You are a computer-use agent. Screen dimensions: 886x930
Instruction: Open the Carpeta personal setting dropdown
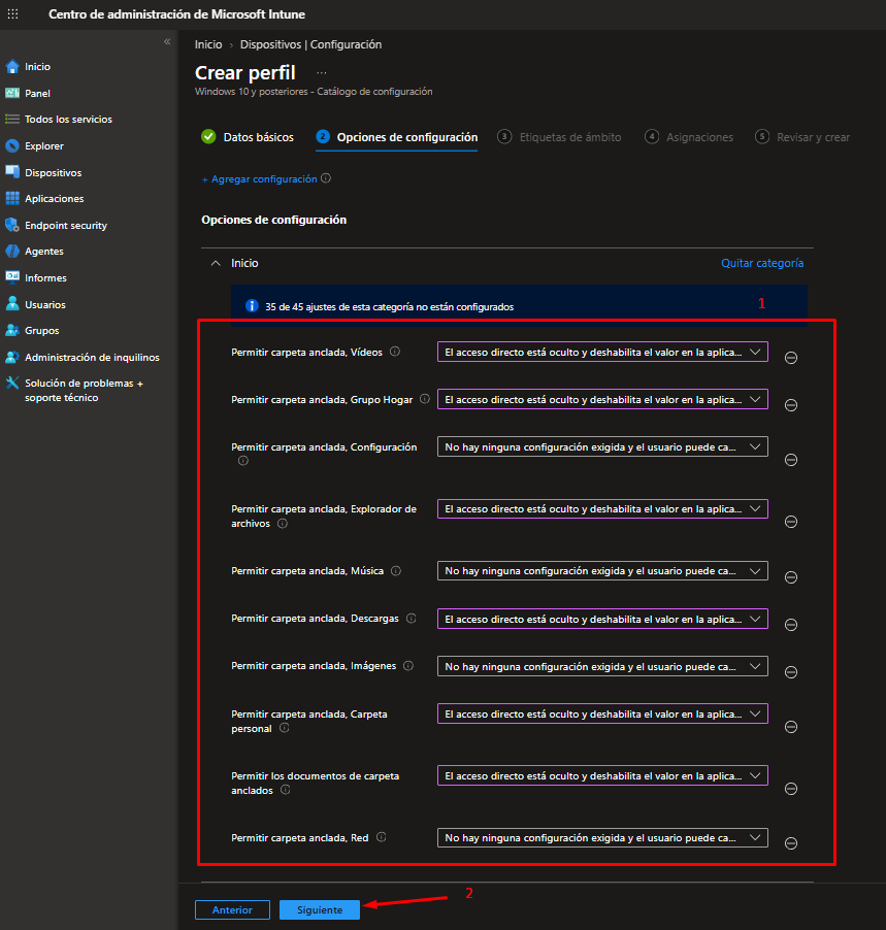603,714
